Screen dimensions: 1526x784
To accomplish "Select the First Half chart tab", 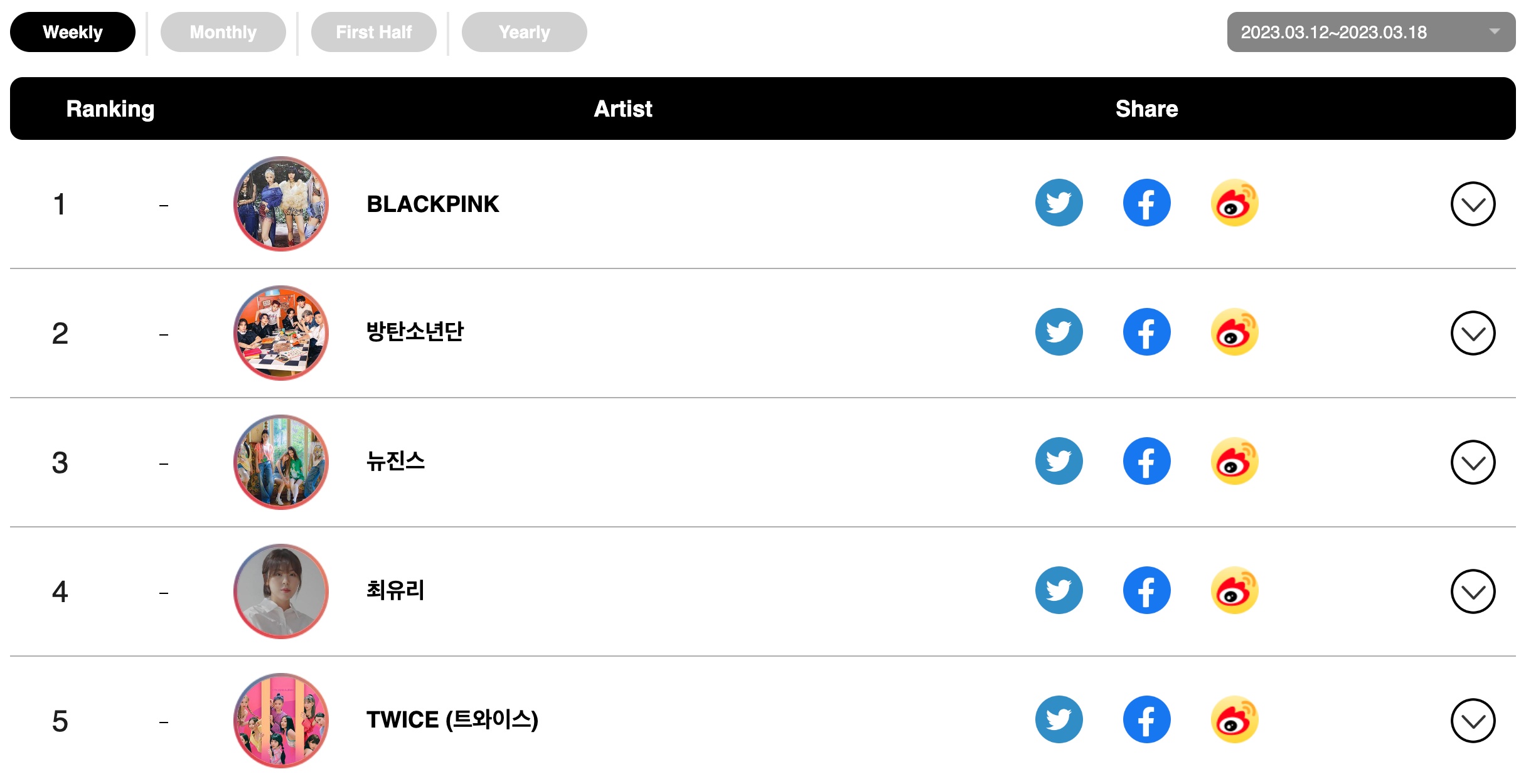I will click(373, 32).
